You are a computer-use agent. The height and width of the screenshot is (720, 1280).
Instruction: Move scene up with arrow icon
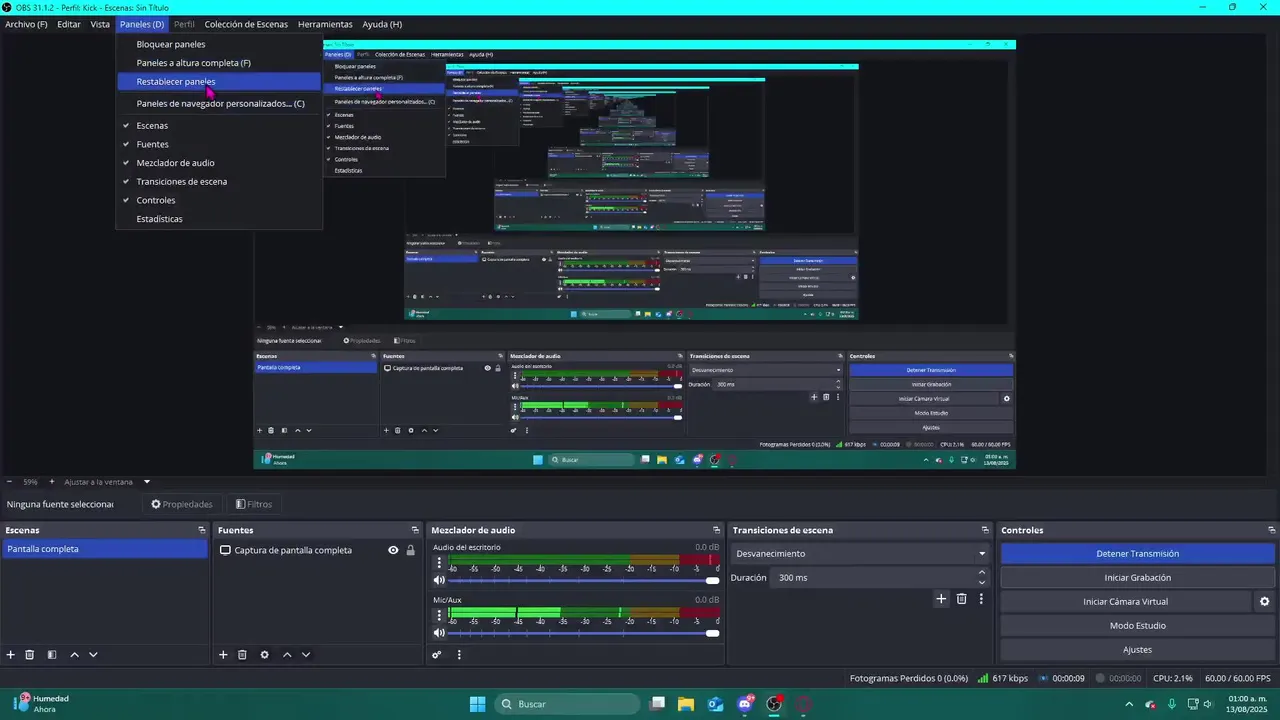tap(74, 655)
